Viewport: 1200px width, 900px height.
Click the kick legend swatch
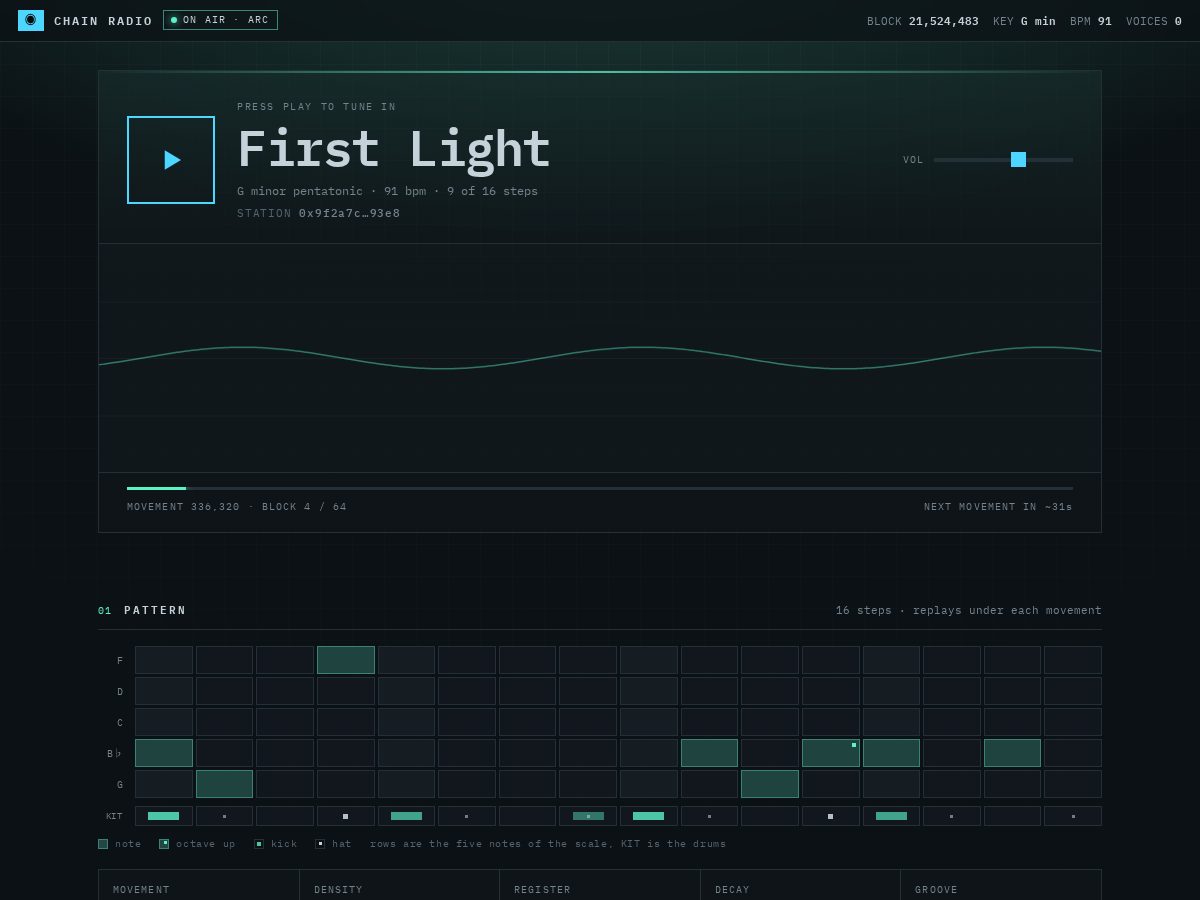(259, 844)
